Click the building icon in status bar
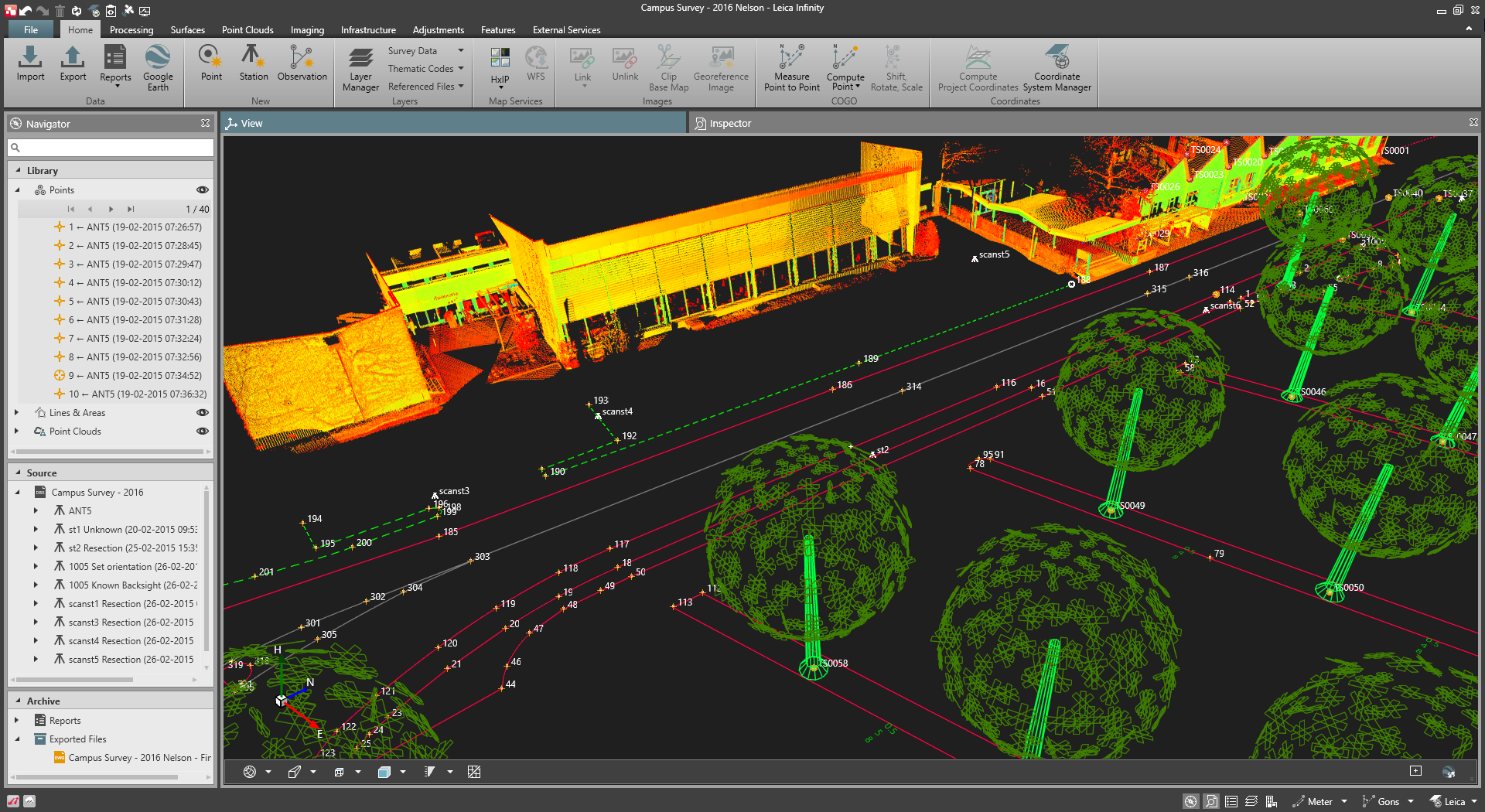Viewport: 1485px width, 812px height. (1271, 801)
